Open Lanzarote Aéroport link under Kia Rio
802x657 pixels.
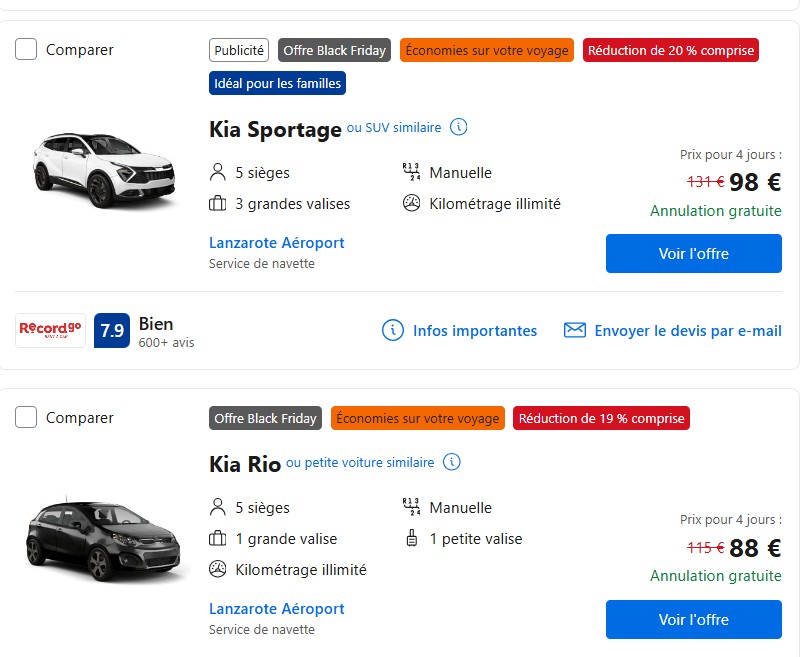pos(276,609)
